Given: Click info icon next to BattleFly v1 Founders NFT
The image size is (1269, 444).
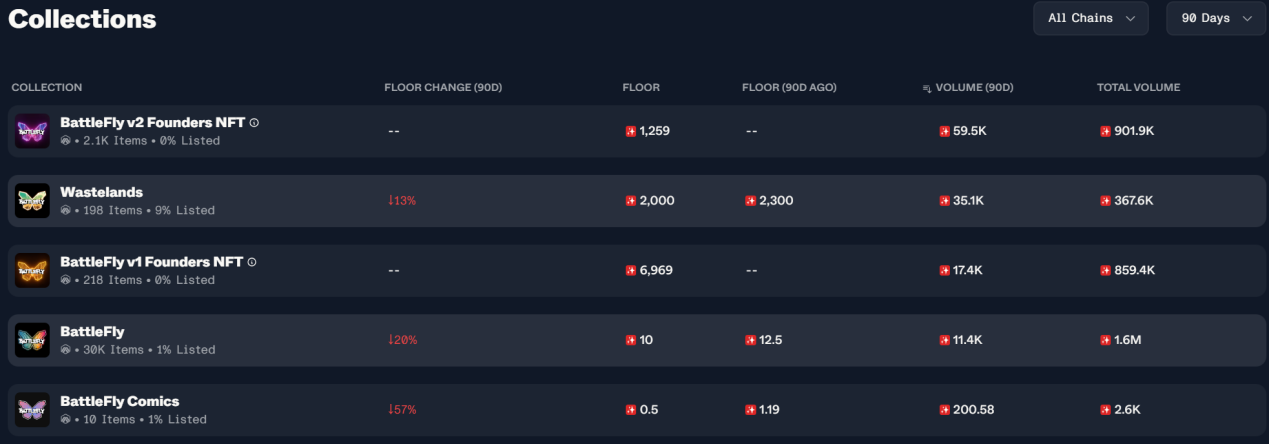Looking at the screenshot, I should coord(252,262).
